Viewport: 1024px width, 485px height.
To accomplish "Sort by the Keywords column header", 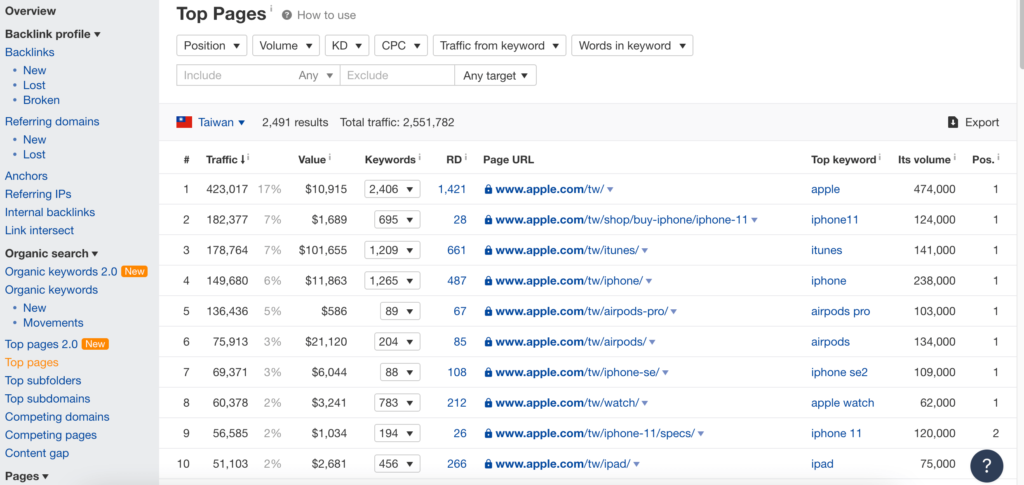I will click(x=390, y=159).
